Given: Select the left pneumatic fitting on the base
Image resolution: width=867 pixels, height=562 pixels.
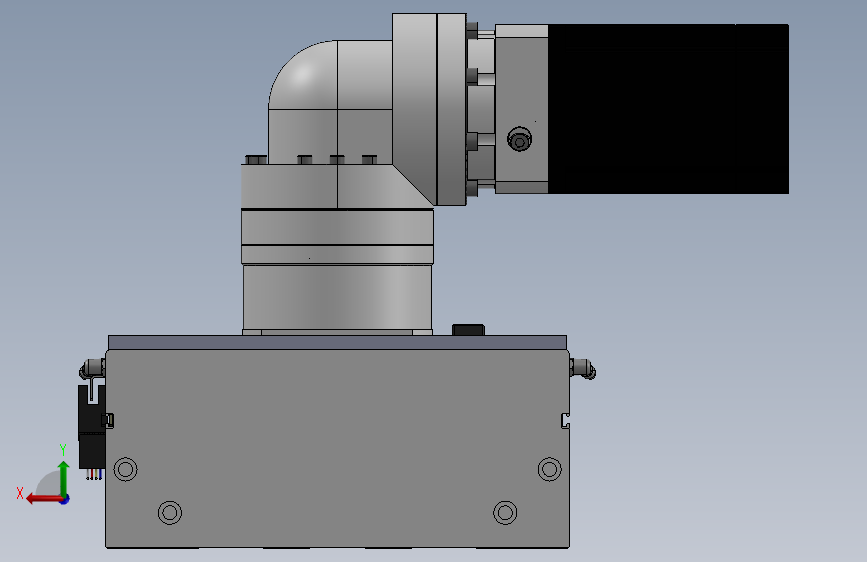Looking at the screenshot, I should [x=92, y=368].
